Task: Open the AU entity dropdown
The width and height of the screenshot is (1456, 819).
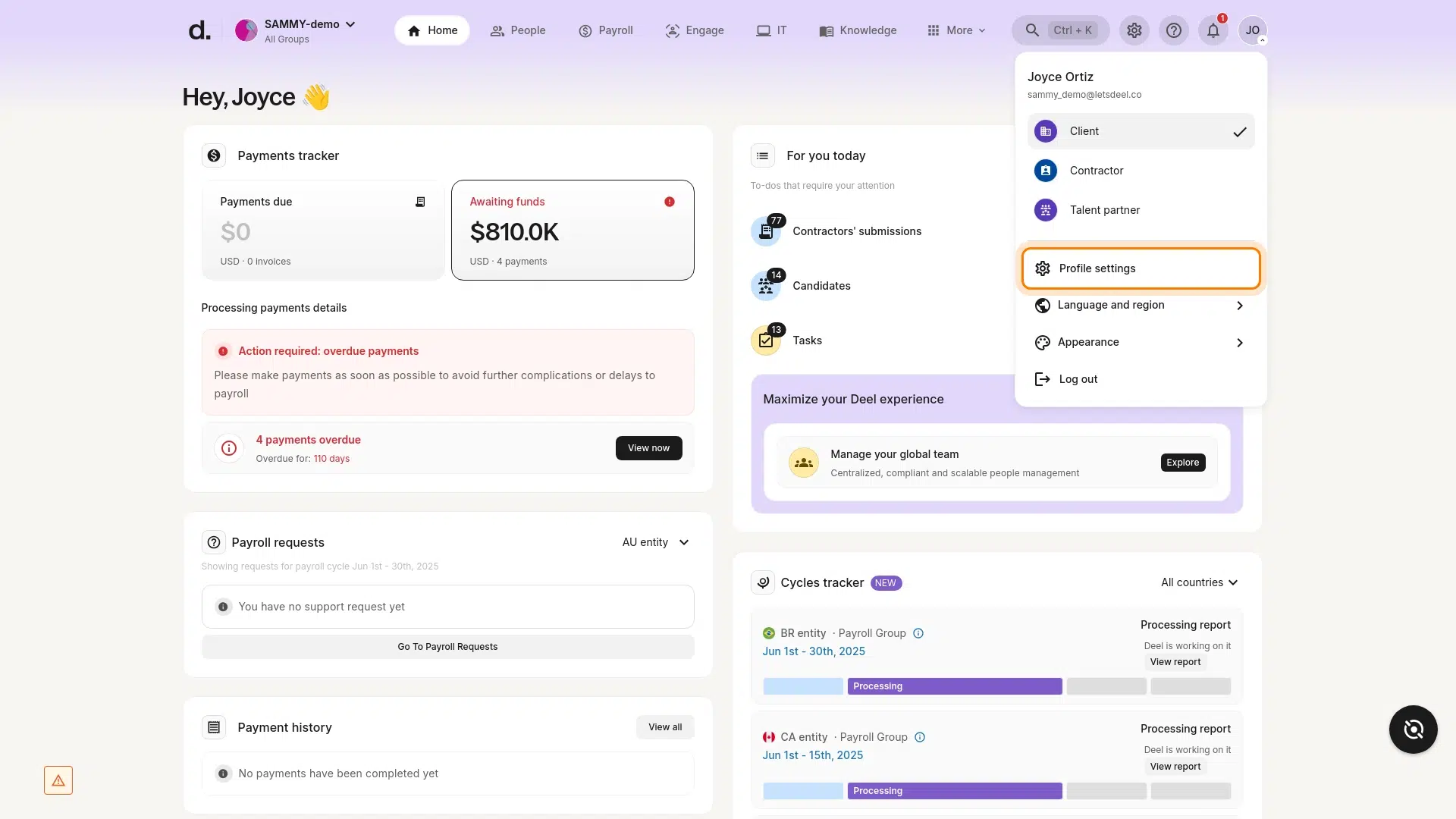Action: [x=656, y=542]
